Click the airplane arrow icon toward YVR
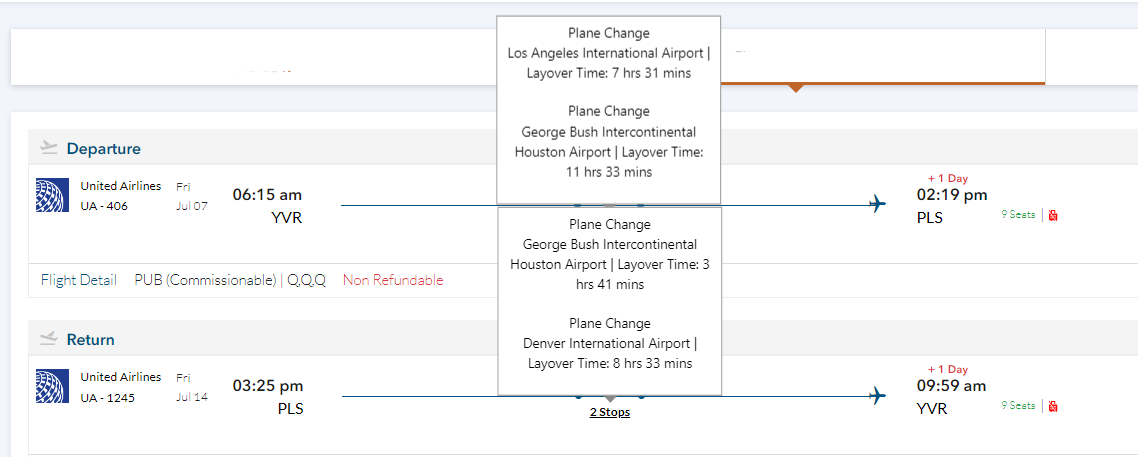Screen dimensions: 1138x457 click(878, 396)
